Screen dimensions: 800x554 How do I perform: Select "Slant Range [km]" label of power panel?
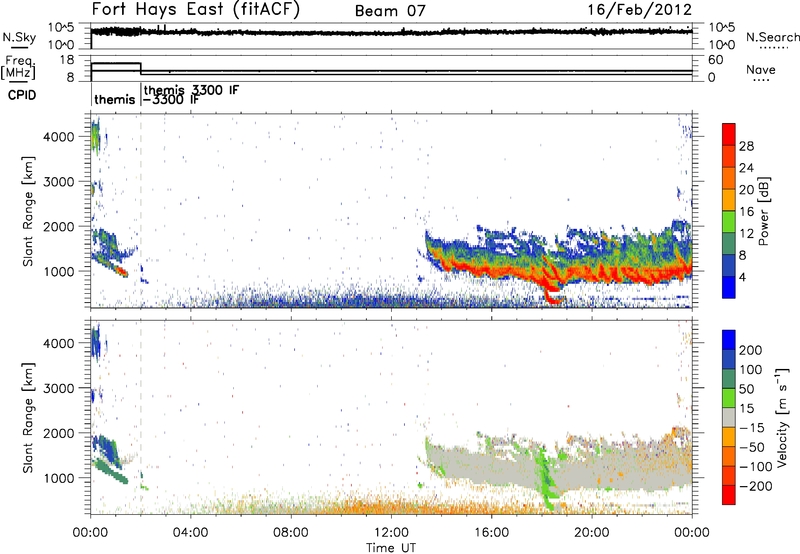pyautogui.click(x=29, y=211)
